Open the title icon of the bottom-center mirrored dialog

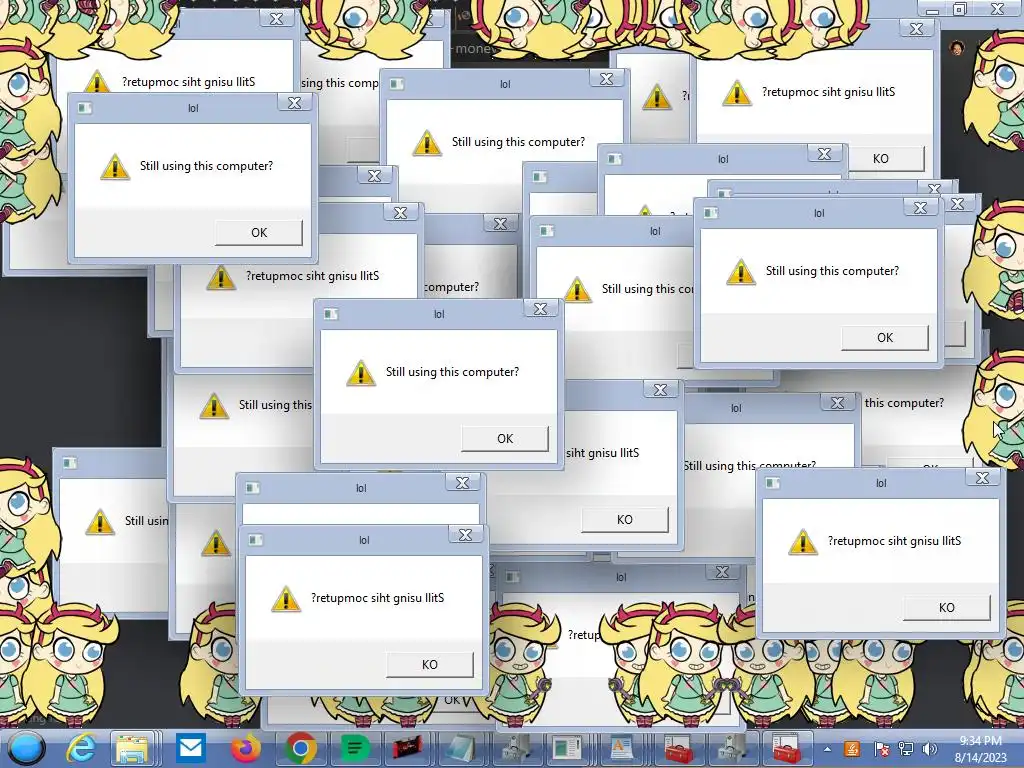tap(255, 540)
